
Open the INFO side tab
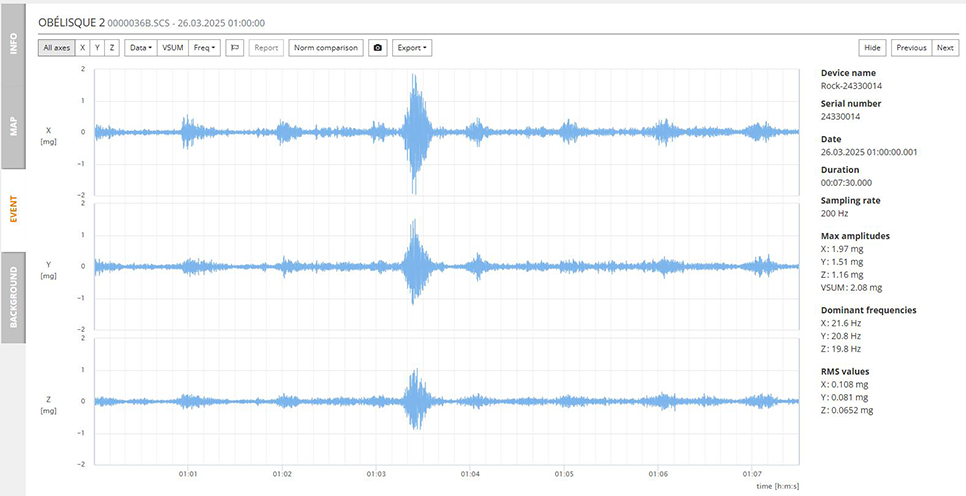pyautogui.click(x=13, y=44)
